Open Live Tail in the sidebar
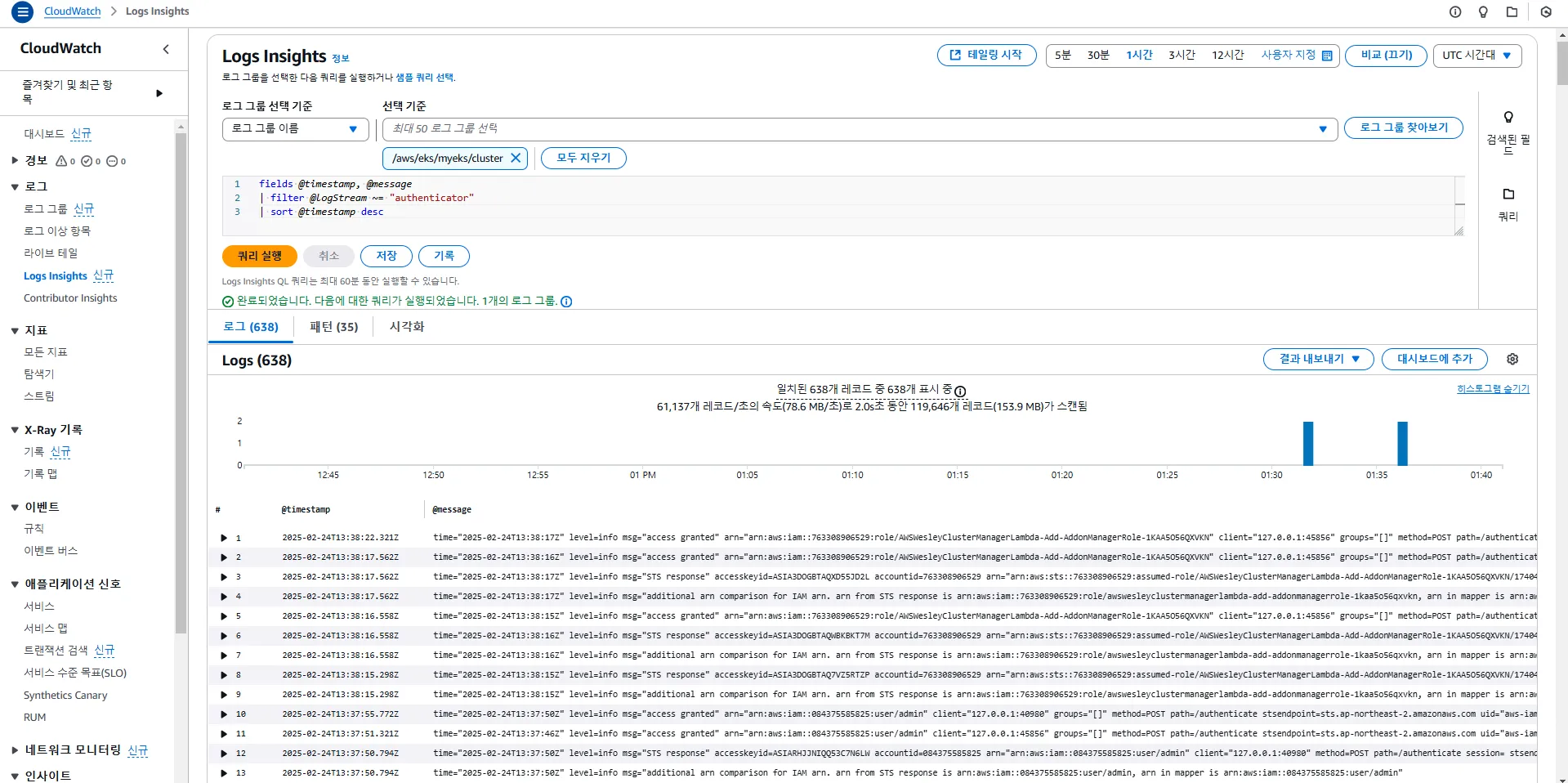This screenshot has height=783, width=1568. pyautogui.click(x=51, y=253)
